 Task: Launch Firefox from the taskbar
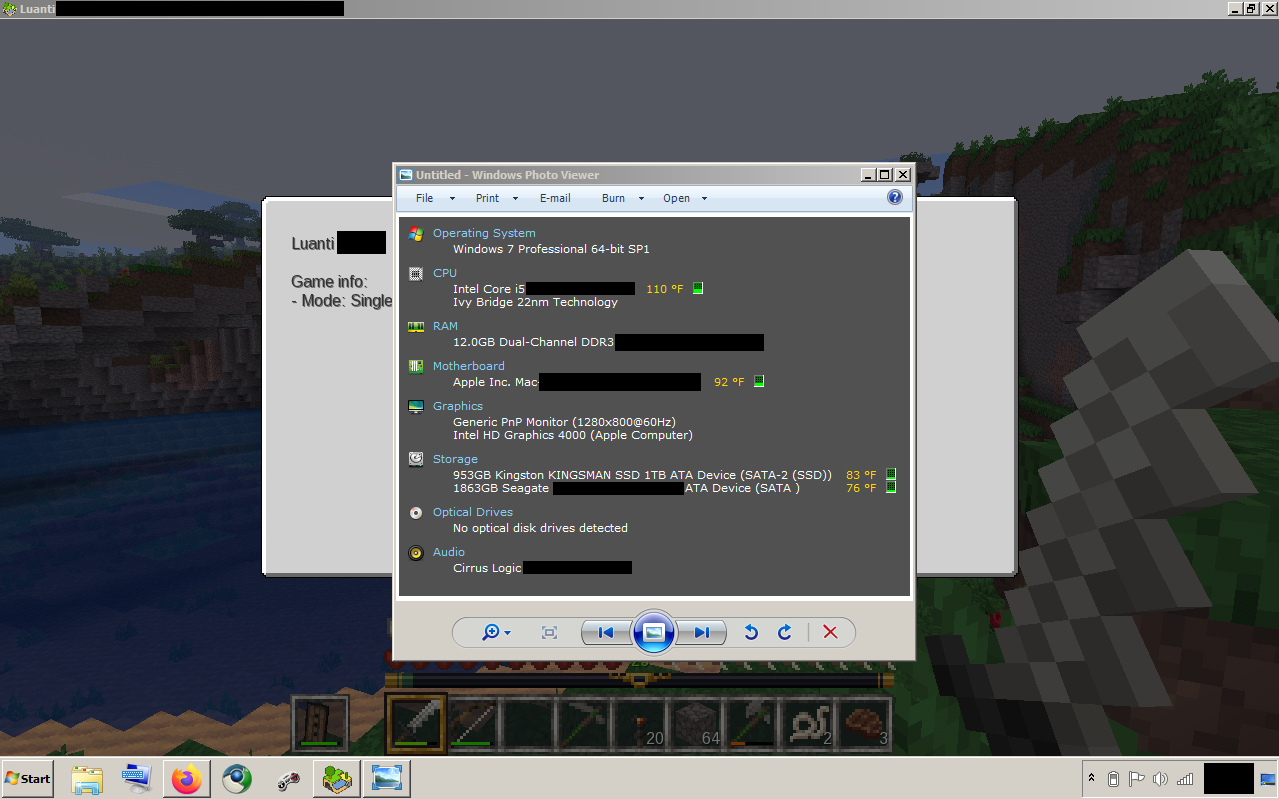(x=186, y=778)
